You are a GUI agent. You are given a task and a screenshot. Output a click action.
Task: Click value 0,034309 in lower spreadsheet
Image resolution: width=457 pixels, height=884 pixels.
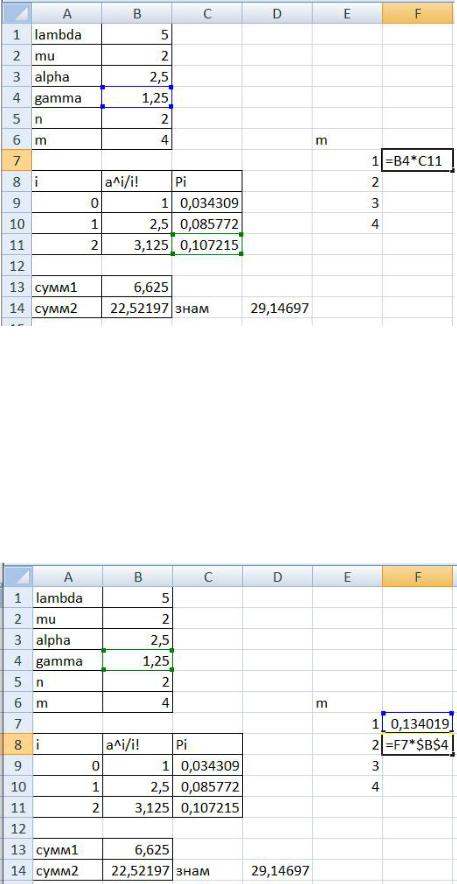(x=207, y=766)
